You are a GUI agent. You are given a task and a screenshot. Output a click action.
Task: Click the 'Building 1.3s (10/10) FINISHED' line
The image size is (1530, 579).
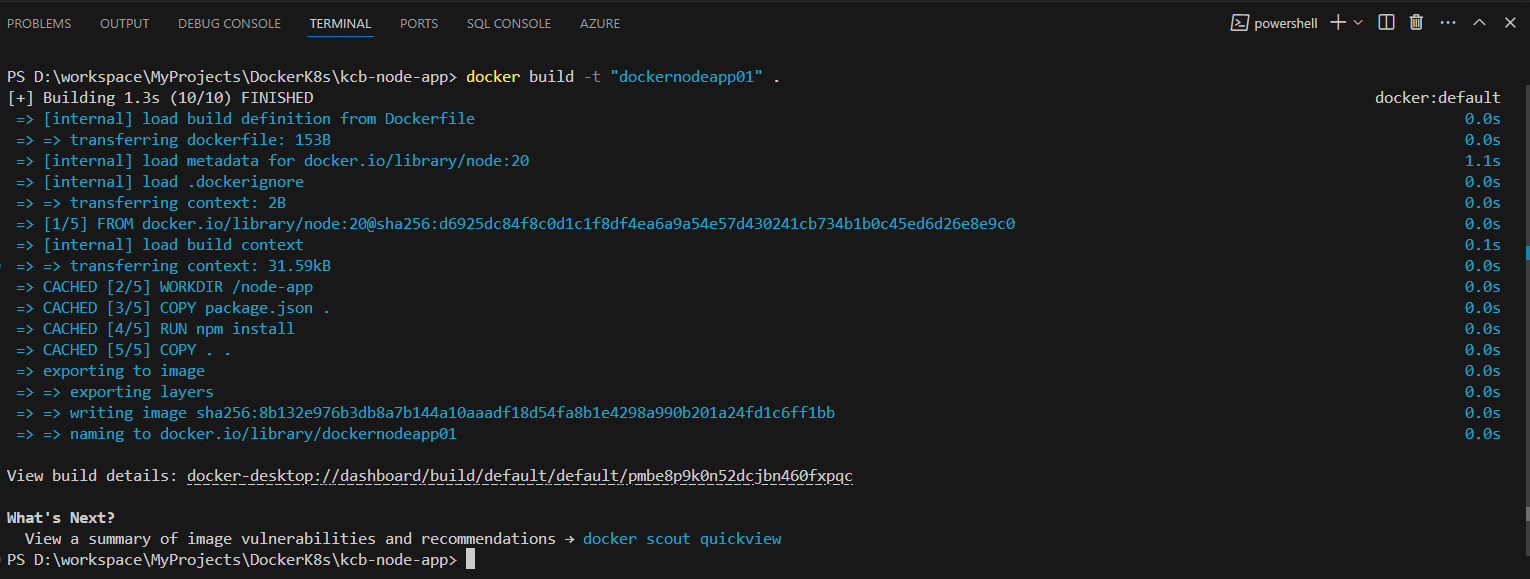pos(160,98)
